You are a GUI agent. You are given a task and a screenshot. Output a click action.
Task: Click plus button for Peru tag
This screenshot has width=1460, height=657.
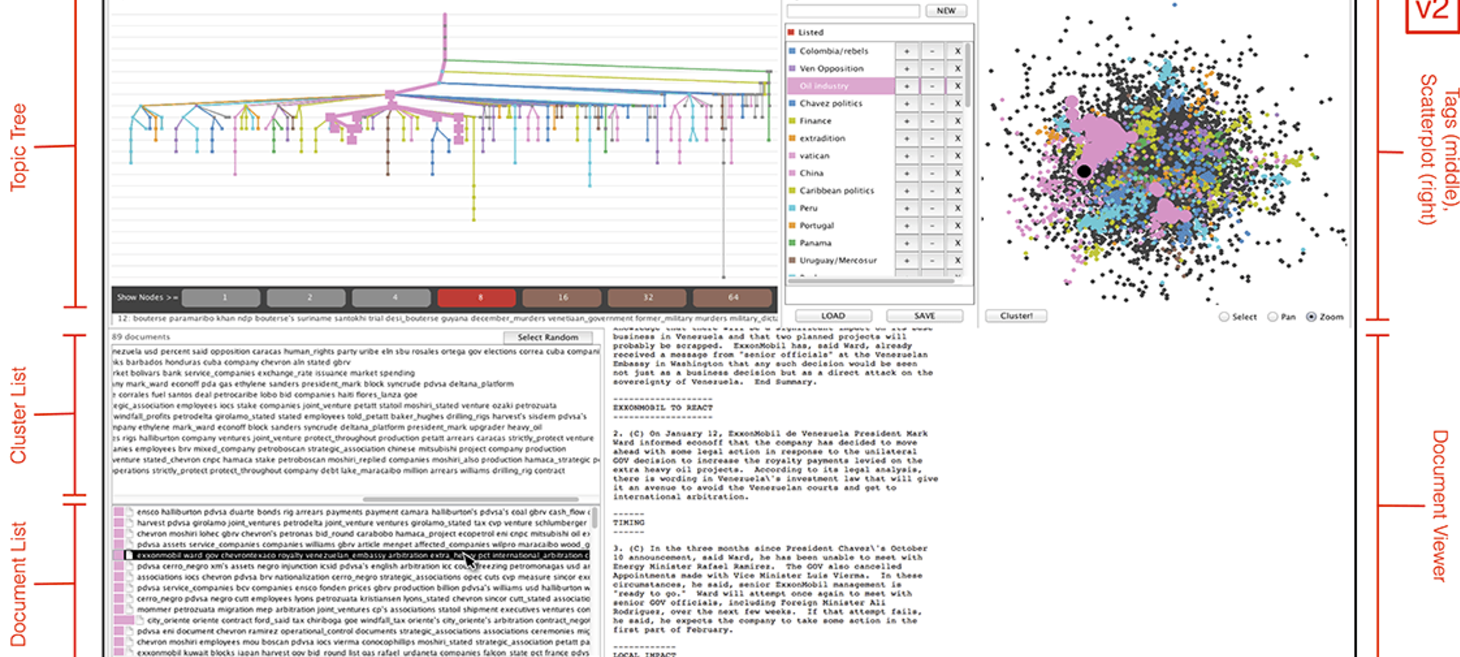[x=906, y=208]
